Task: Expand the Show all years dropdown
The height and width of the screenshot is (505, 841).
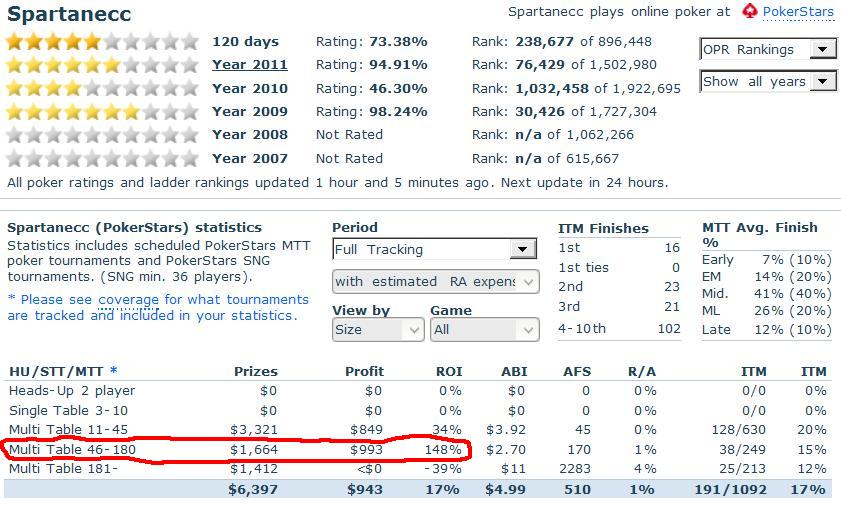Action: click(x=767, y=81)
